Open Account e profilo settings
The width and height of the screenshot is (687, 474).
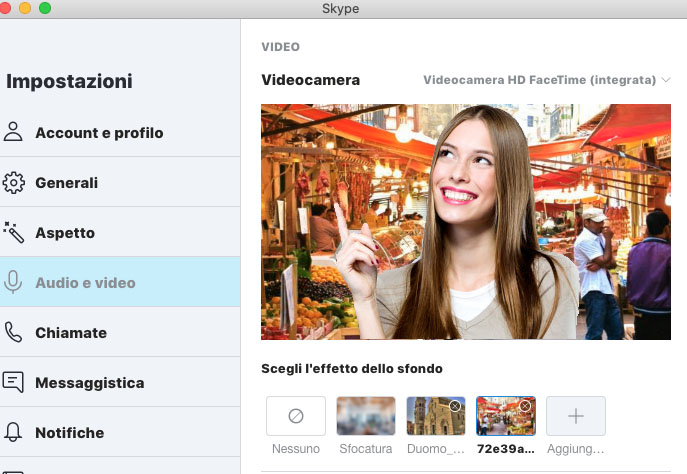[x=120, y=132]
